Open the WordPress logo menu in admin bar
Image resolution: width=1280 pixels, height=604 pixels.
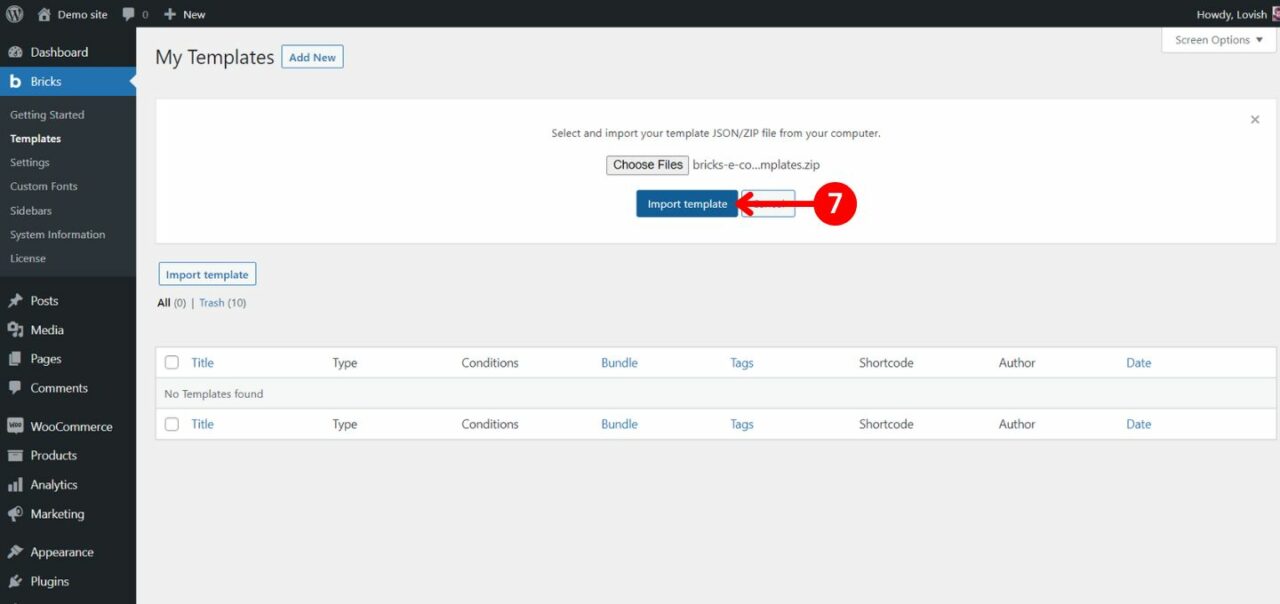coord(13,14)
